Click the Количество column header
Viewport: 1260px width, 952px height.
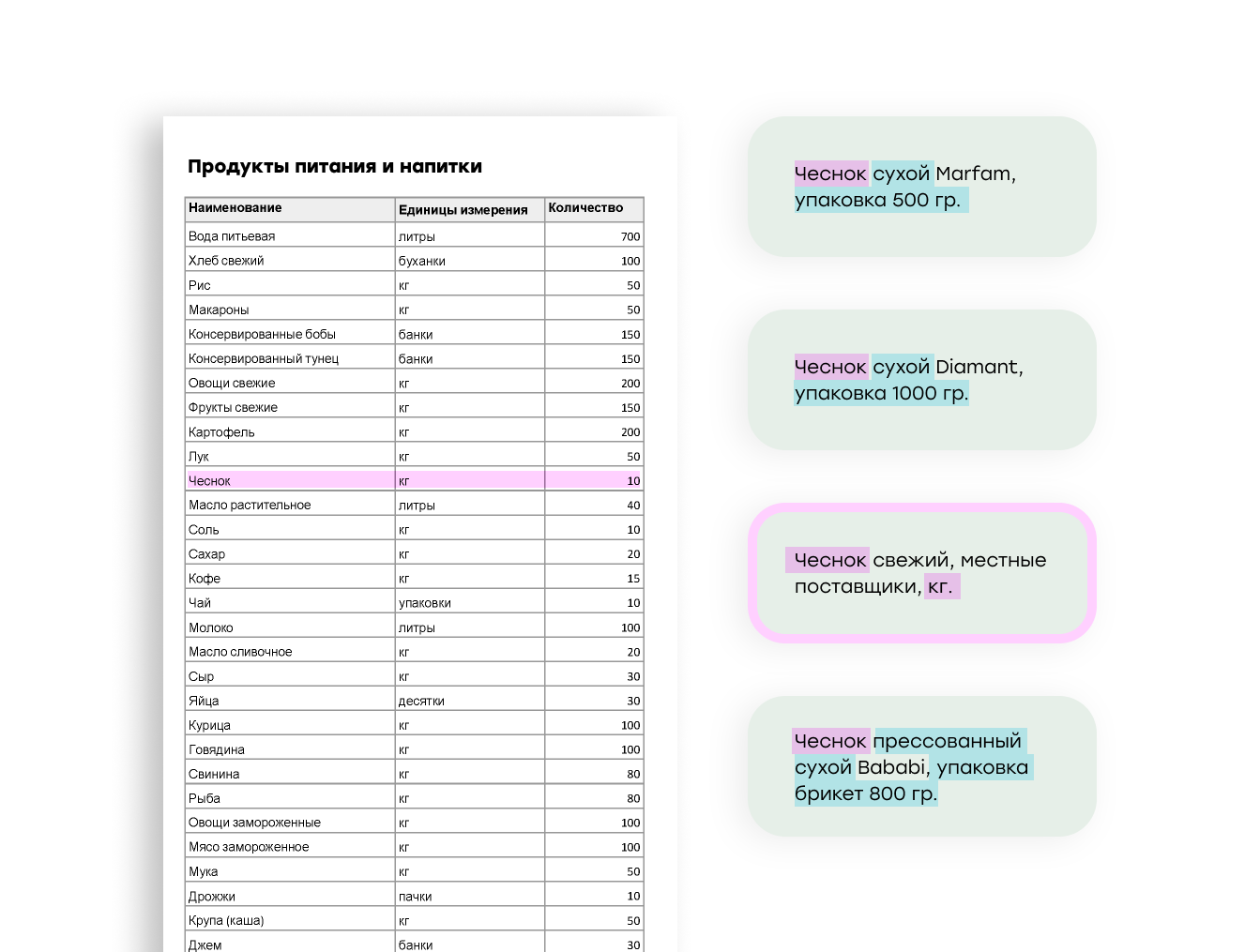(x=594, y=208)
